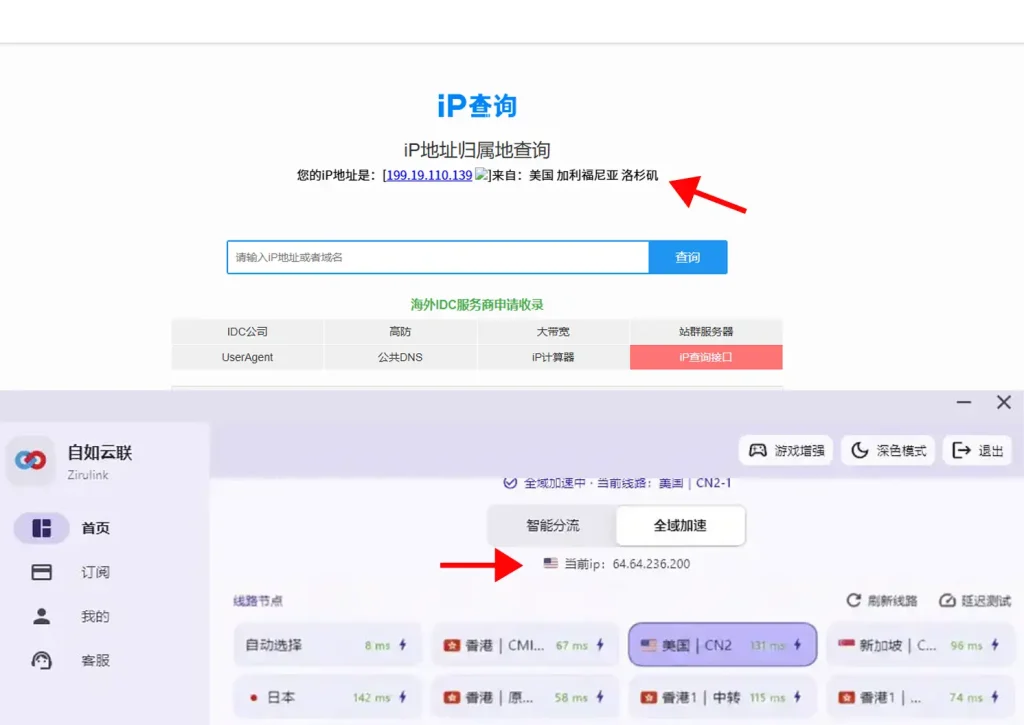Click lightning icon on 新加坡 node

(x=995, y=645)
